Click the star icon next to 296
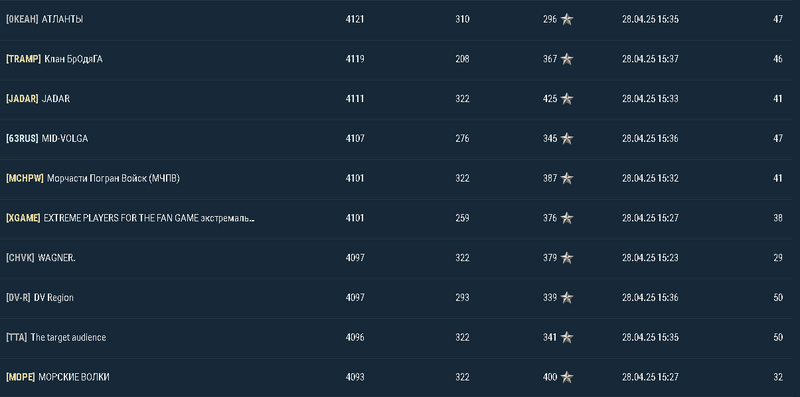This screenshot has width=800, height=397. tap(567, 19)
